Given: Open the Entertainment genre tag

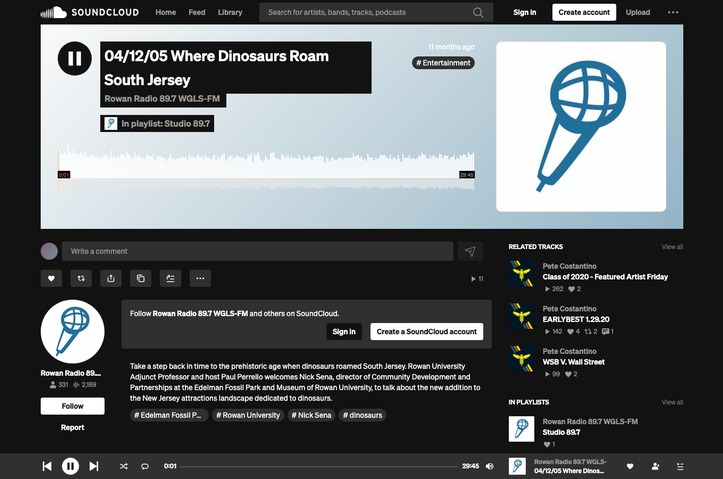Looking at the screenshot, I should point(443,63).
